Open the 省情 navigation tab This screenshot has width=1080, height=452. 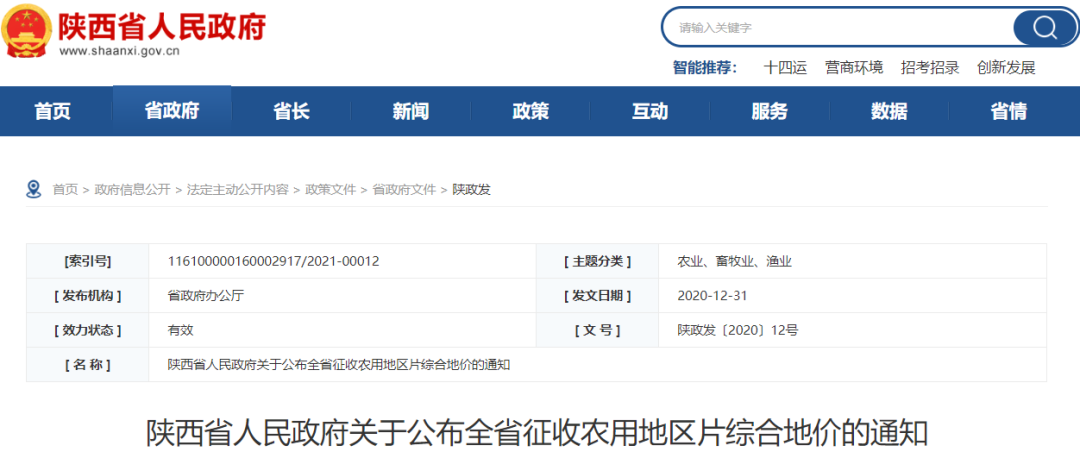click(x=1008, y=111)
